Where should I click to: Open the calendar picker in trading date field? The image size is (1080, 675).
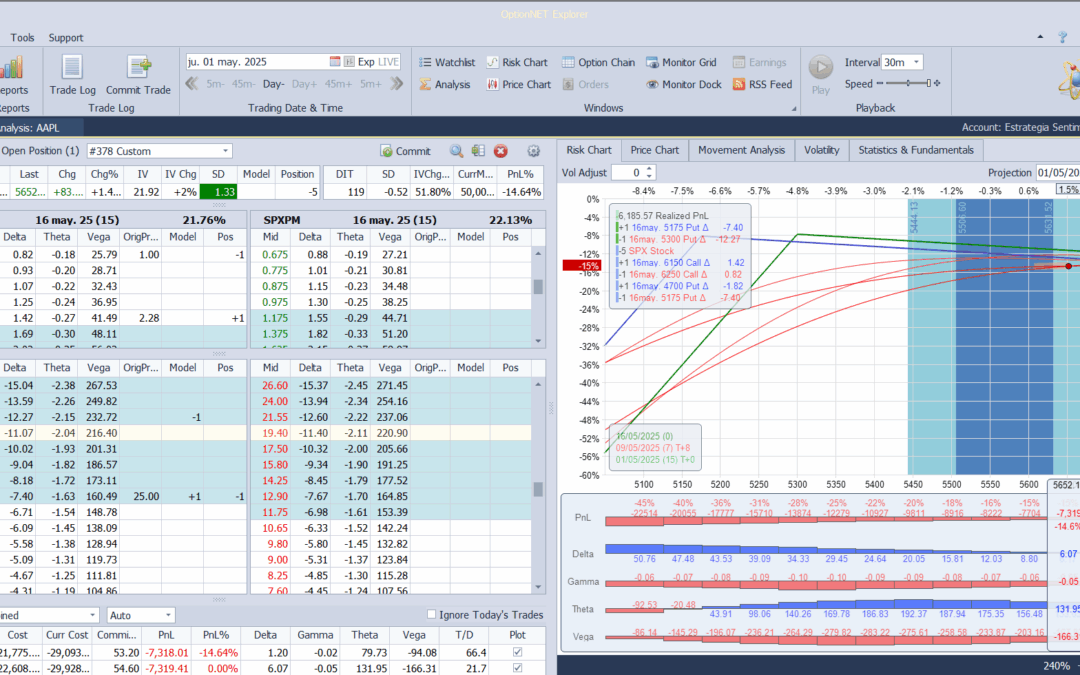point(335,61)
